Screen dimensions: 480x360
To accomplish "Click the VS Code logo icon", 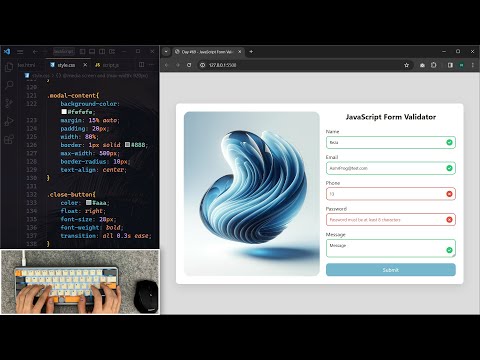I will click(x=7, y=52).
